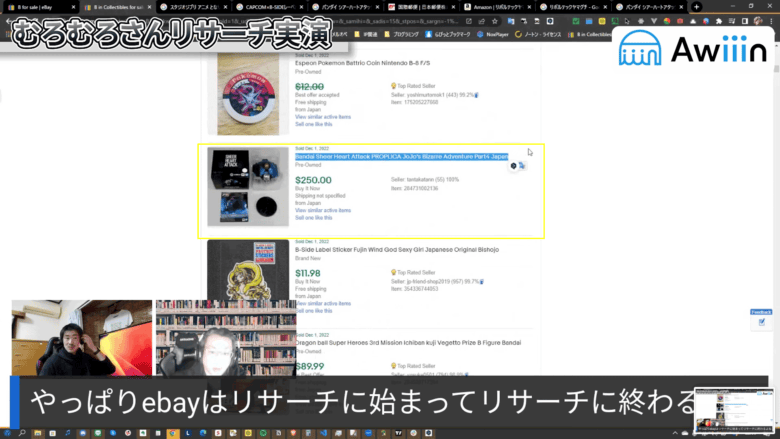
Task: Open the Extensions puzzle icon in Chrome toolbar
Action: (719, 21)
